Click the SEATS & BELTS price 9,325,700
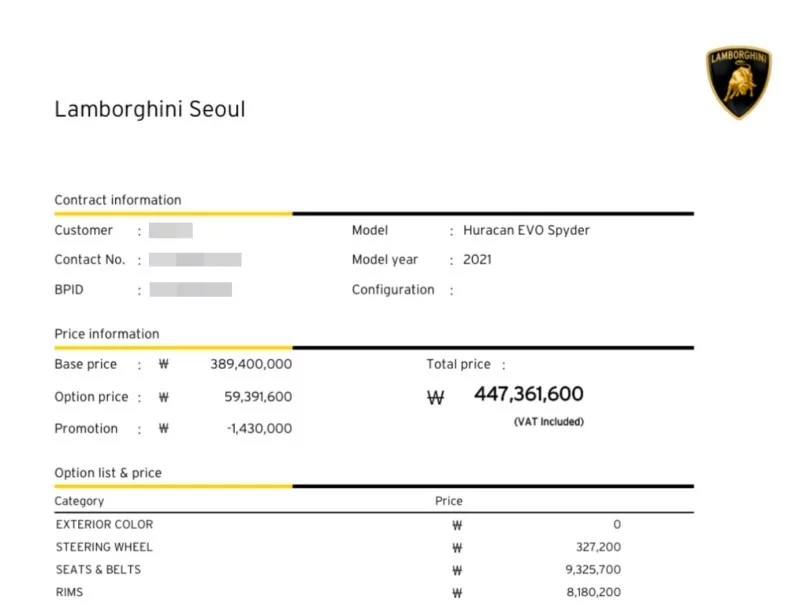Image resolution: width=809 pixels, height=606 pixels. (x=585, y=571)
